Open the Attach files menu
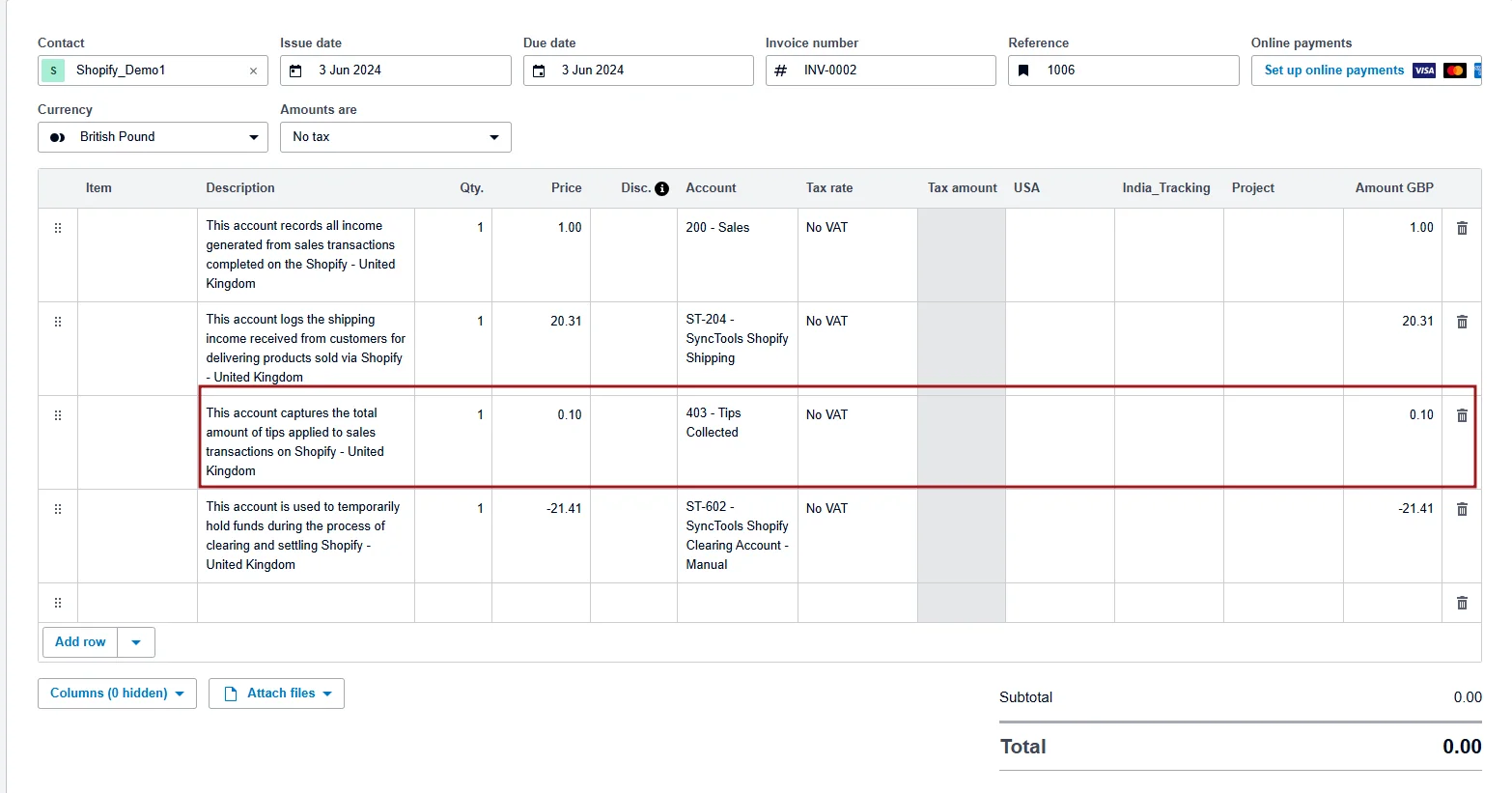 coord(276,694)
